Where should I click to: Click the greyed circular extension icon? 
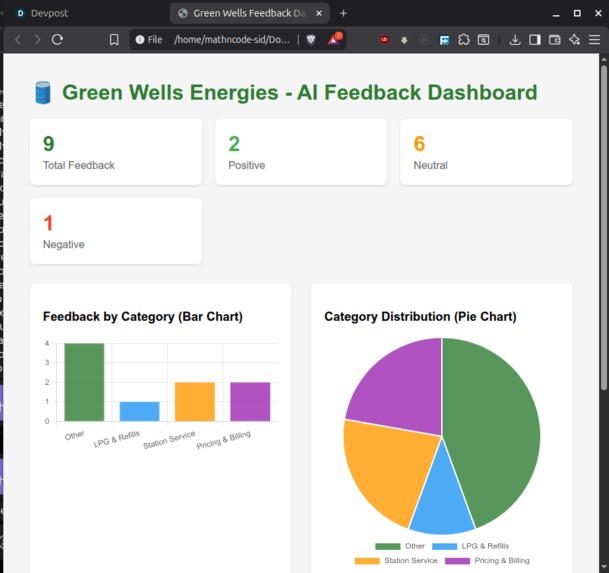(x=424, y=40)
